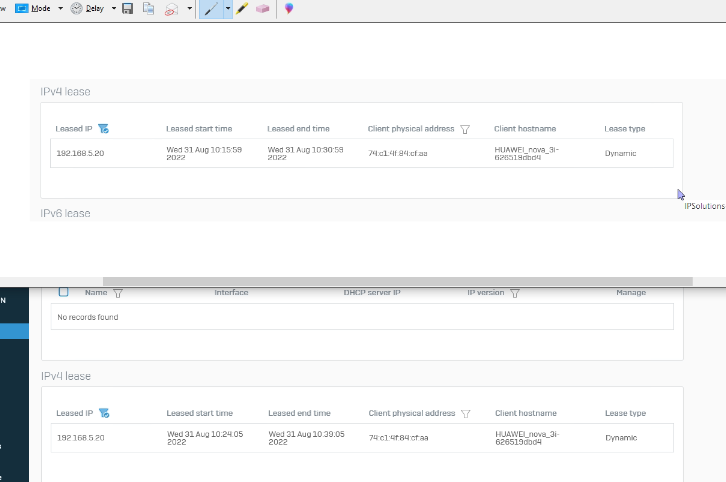Open snip in Paint 3D
The width and height of the screenshot is (726, 482).
[289, 8]
